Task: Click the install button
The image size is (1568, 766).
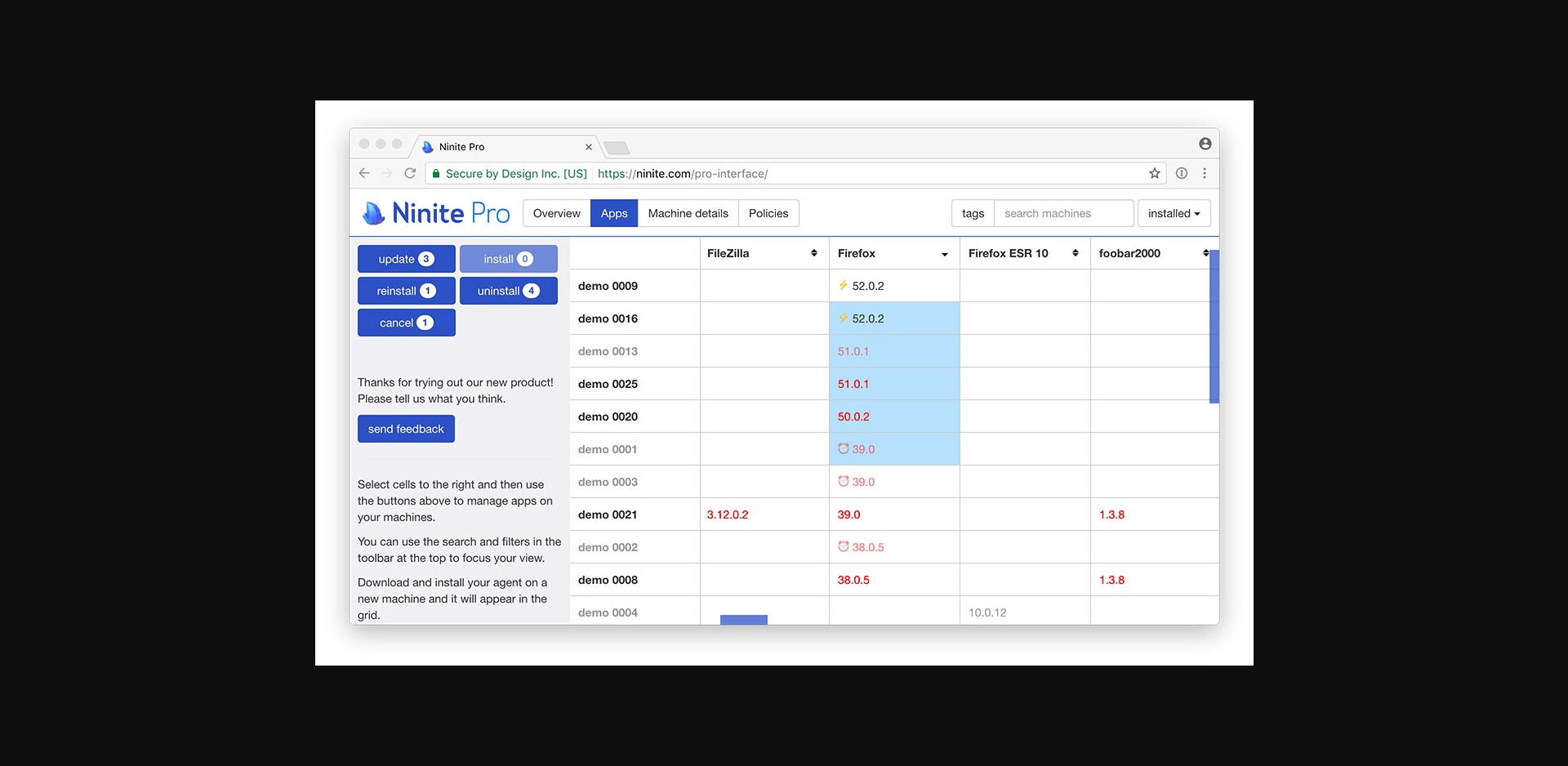Action: pos(509,259)
